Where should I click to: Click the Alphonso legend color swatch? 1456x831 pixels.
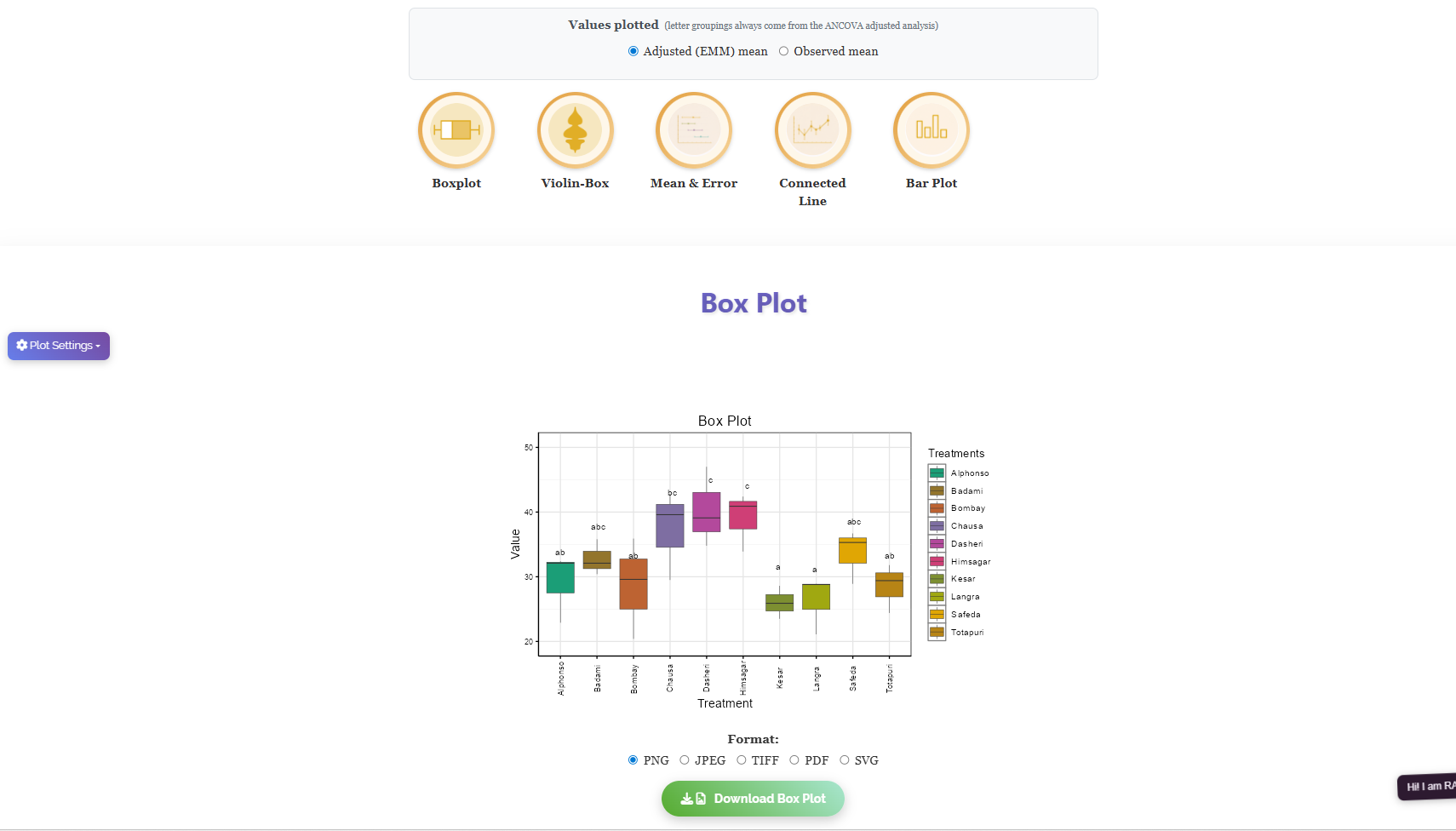pos(937,473)
